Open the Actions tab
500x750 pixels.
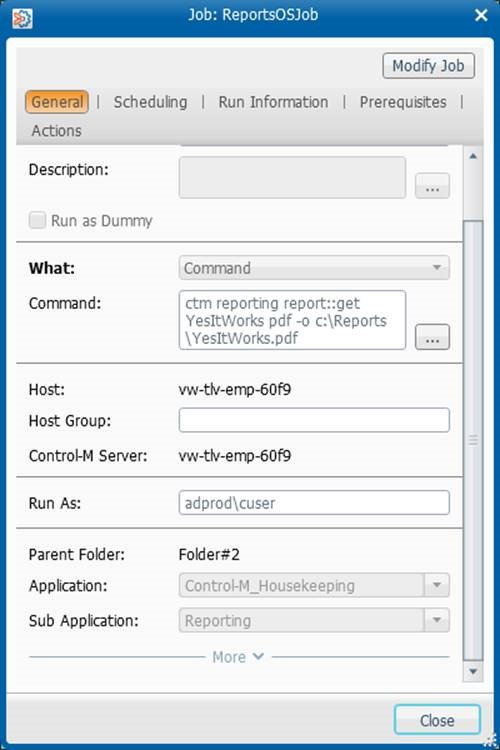click(56, 131)
